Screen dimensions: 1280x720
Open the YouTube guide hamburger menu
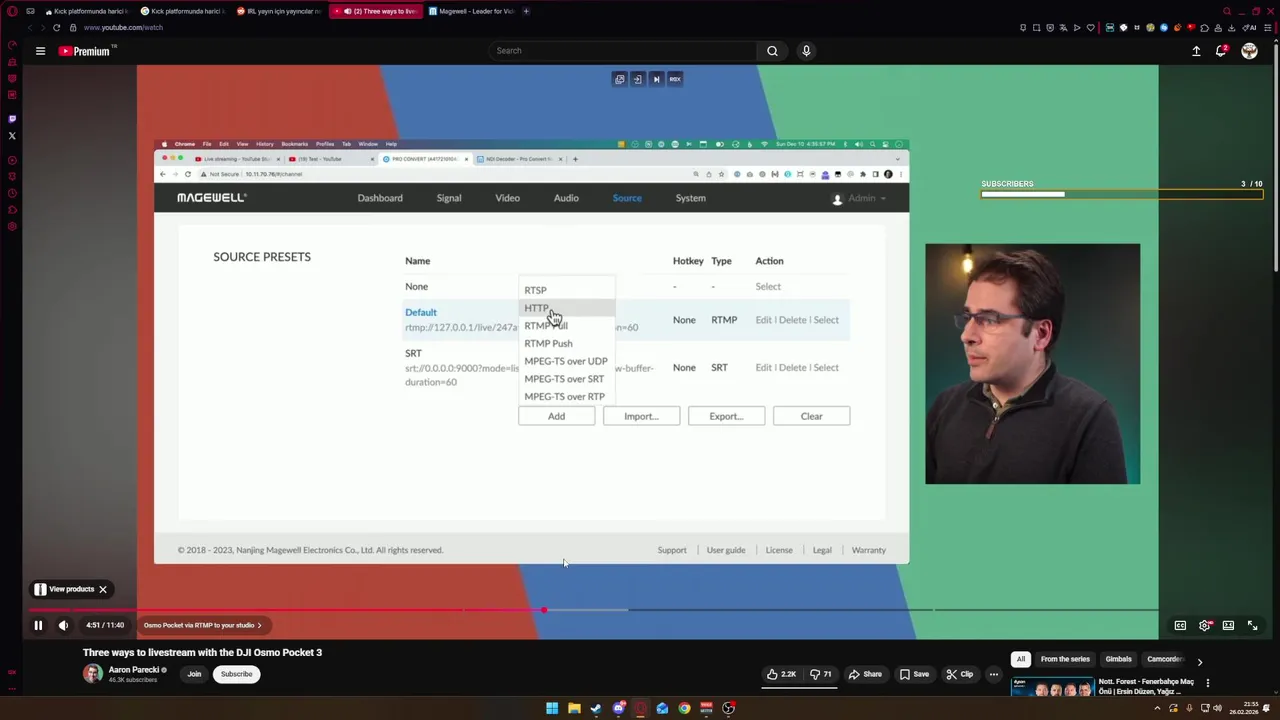pyautogui.click(x=40, y=51)
